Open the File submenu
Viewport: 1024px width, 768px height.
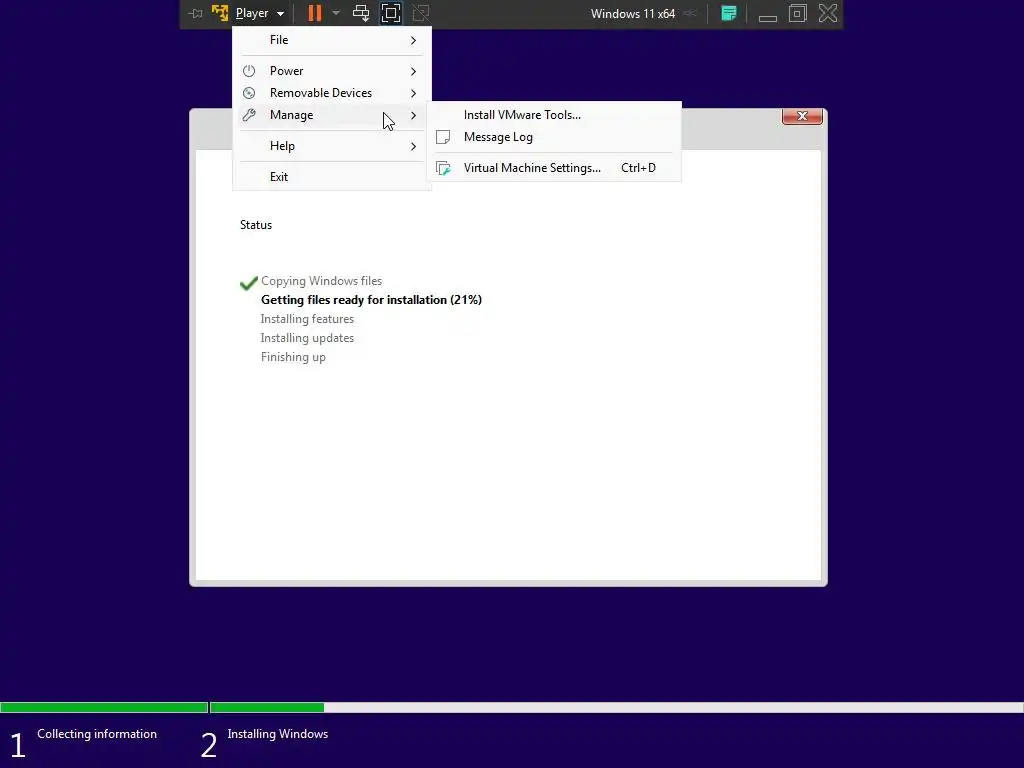click(332, 40)
